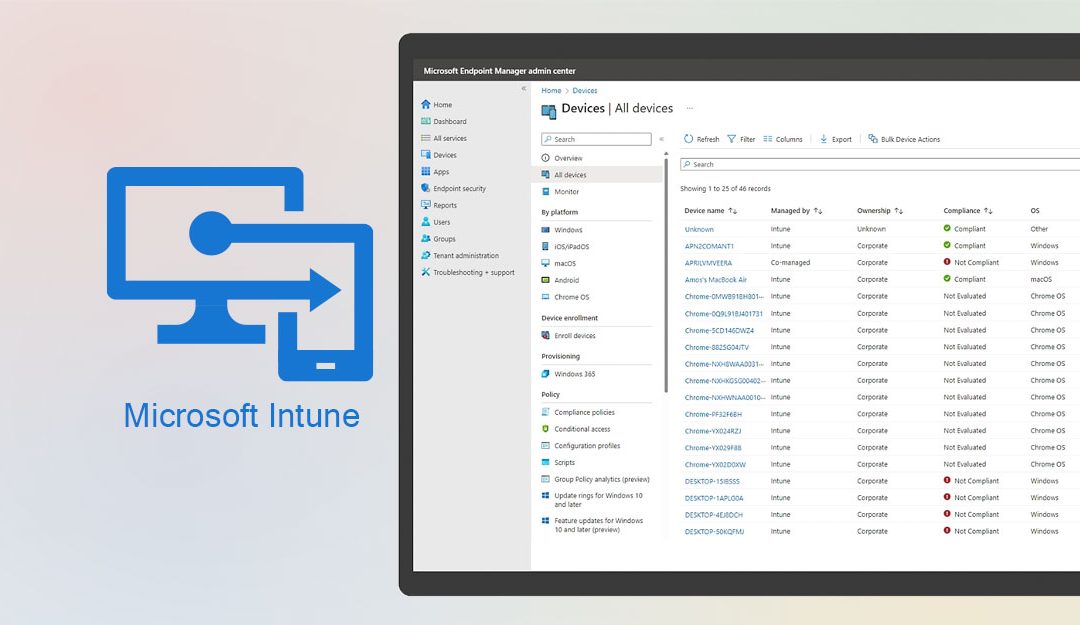Select Devices in the left sidebar

(439, 155)
